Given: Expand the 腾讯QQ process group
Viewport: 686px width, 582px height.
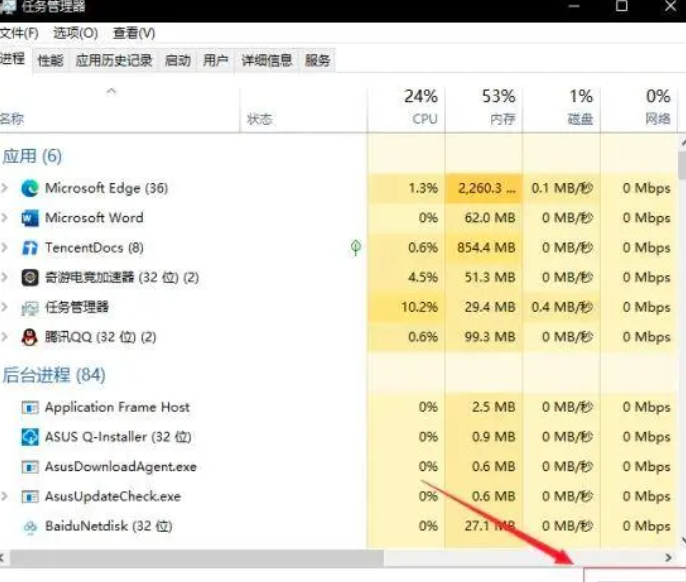Looking at the screenshot, I should coord(5,337).
